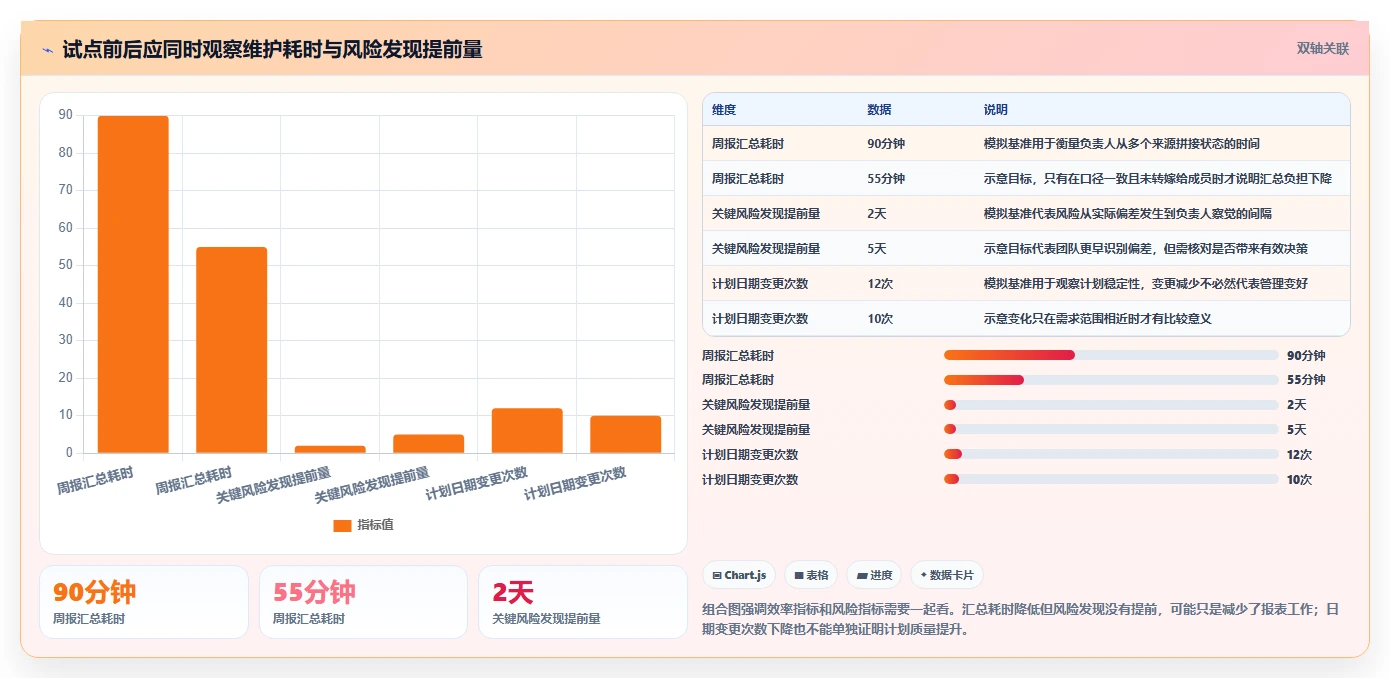Click the dashboard title 试点前后应同时观察维护耗时与风险发现提前量

[272, 49]
